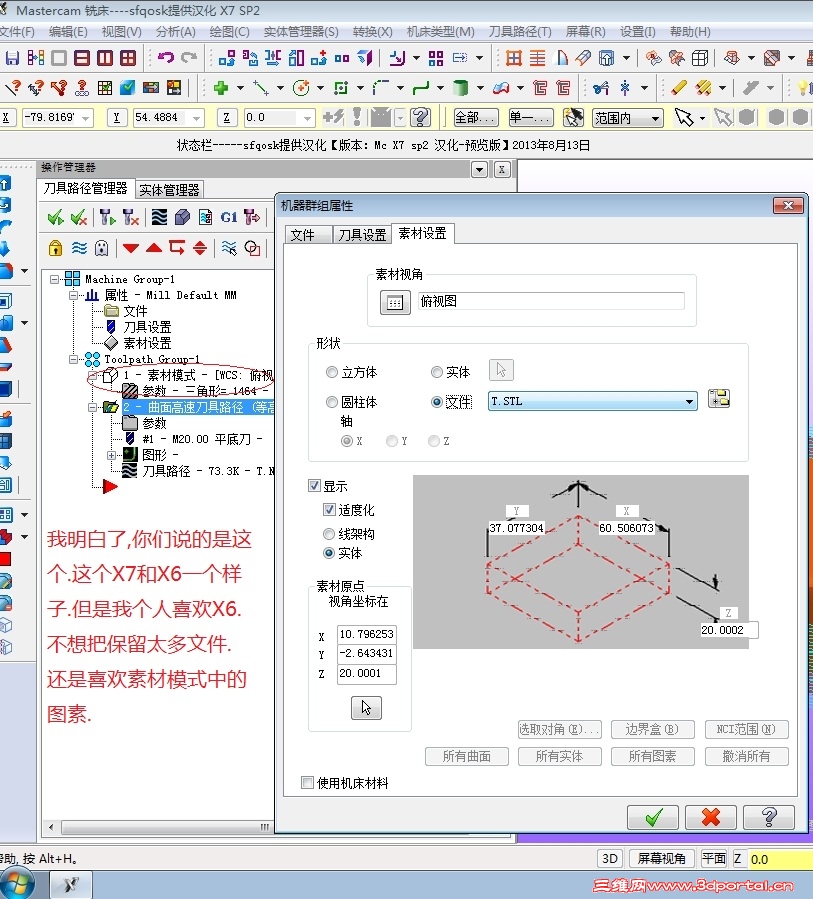Click the stock Z height 20.0002 field
The width and height of the screenshot is (813, 899).
pyautogui.click(x=729, y=630)
